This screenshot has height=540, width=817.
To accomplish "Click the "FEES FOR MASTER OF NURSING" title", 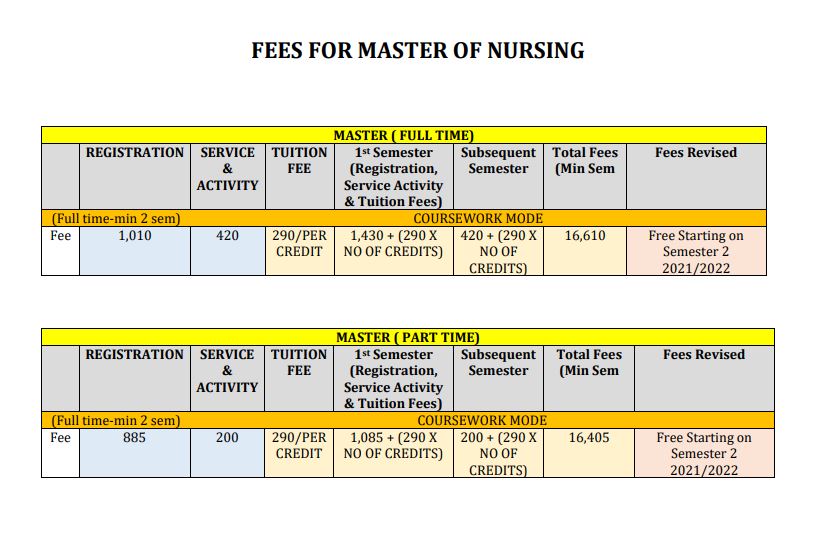I will point(418,50).
